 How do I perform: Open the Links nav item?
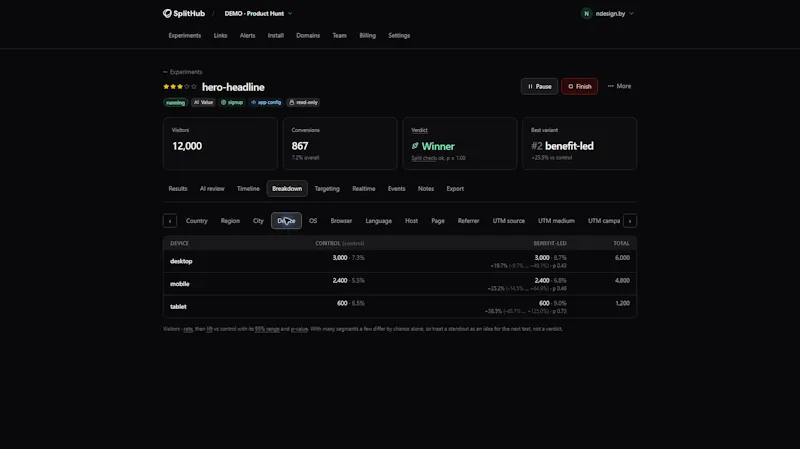[220, 36]
